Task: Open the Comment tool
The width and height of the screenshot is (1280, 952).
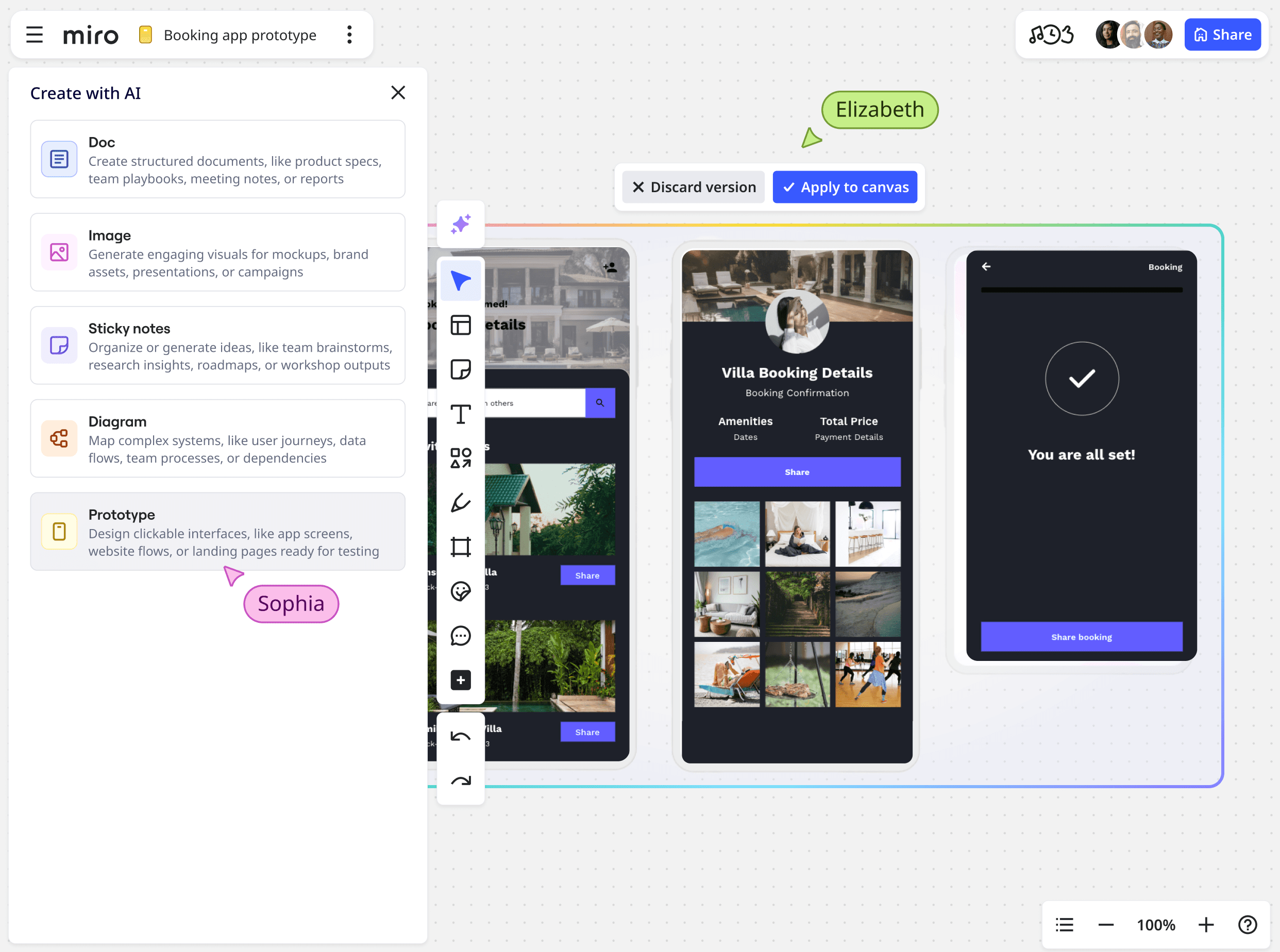Action: [x=461, y=636]
